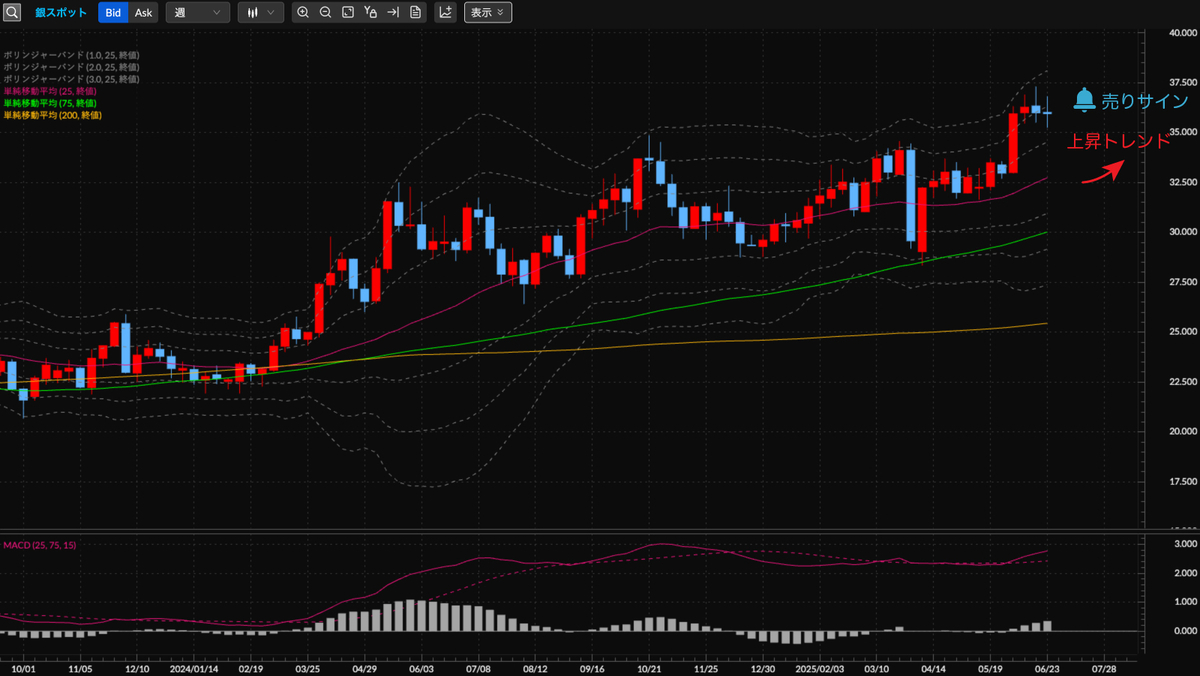Screen dimensions: 1200x676
Task: Click the pink 単純移動平均 (25) label
Action: point(50,91)
